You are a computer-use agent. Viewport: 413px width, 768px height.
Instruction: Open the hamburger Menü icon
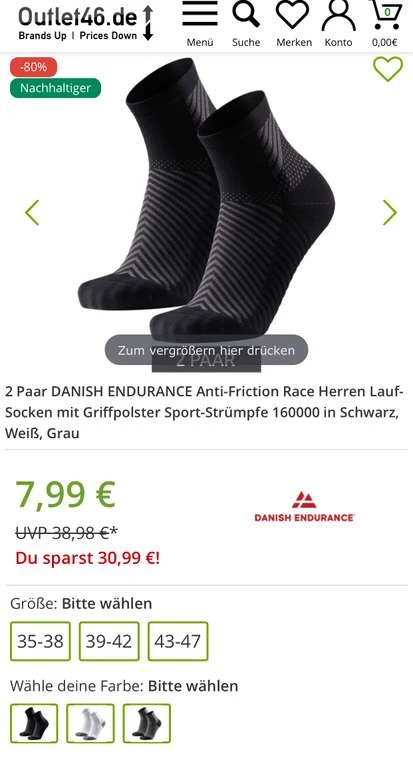click(200, 15)
